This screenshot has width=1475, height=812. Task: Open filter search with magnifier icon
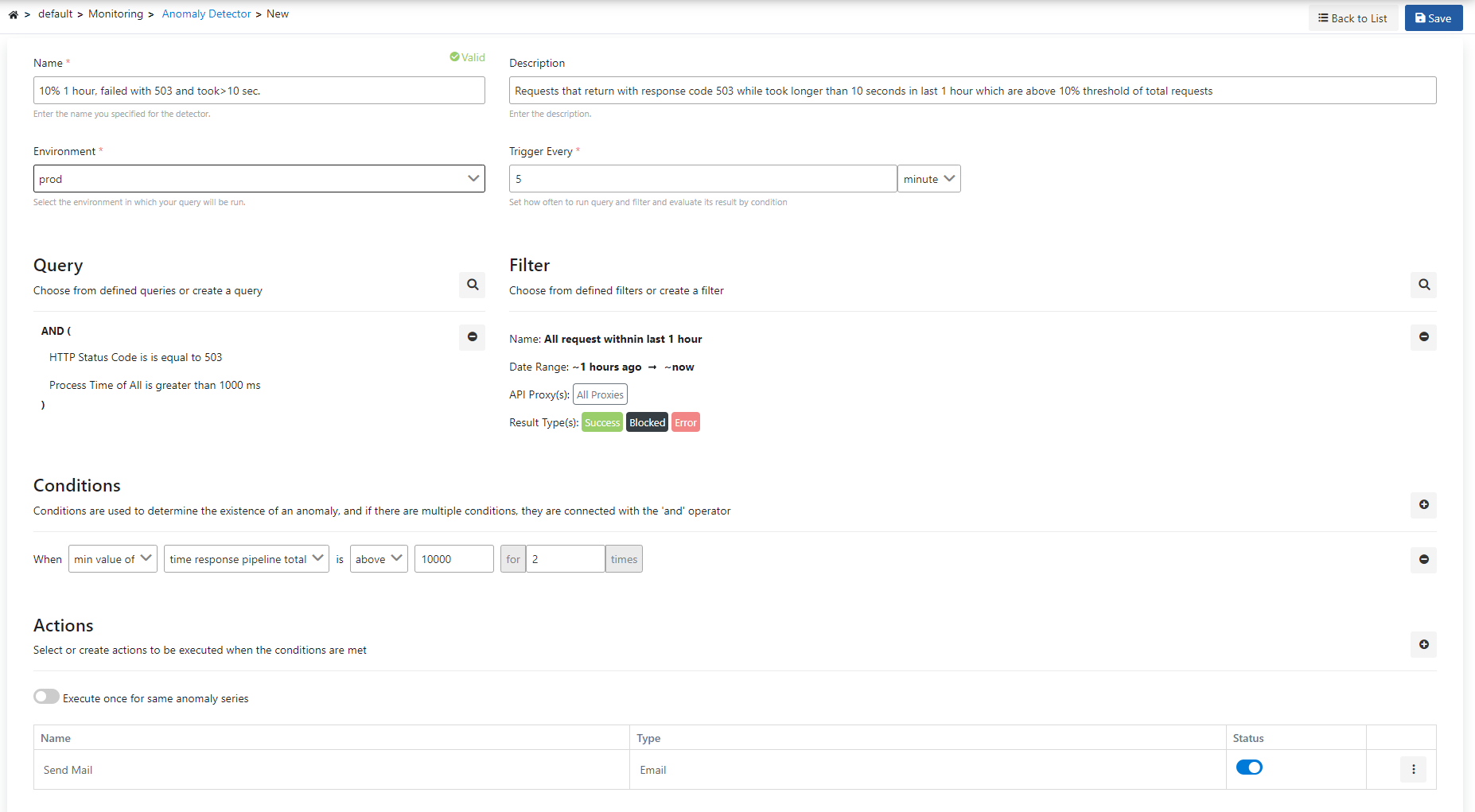1423,285
